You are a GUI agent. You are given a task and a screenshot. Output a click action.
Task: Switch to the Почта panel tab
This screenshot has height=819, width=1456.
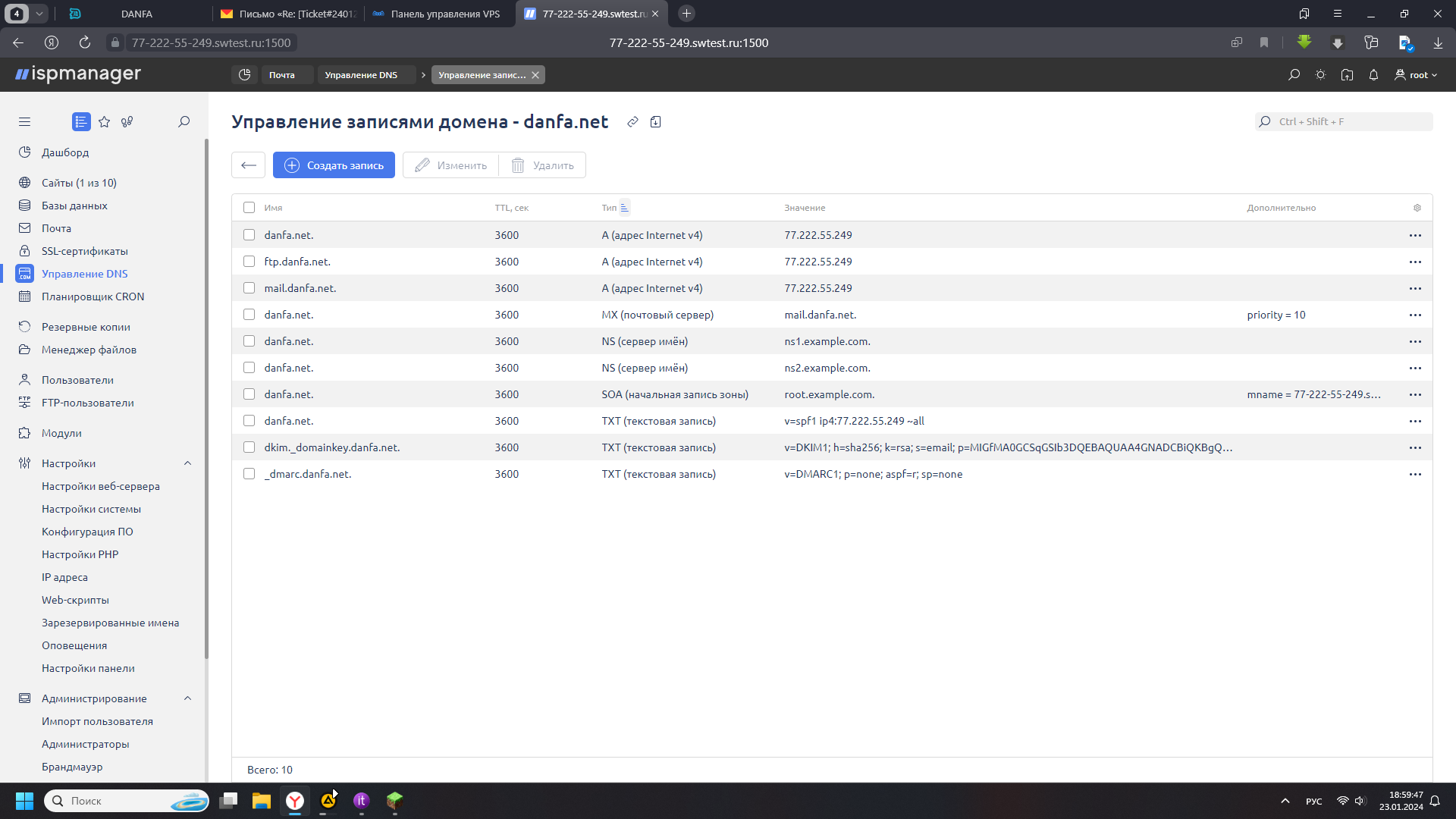(287, 75)
